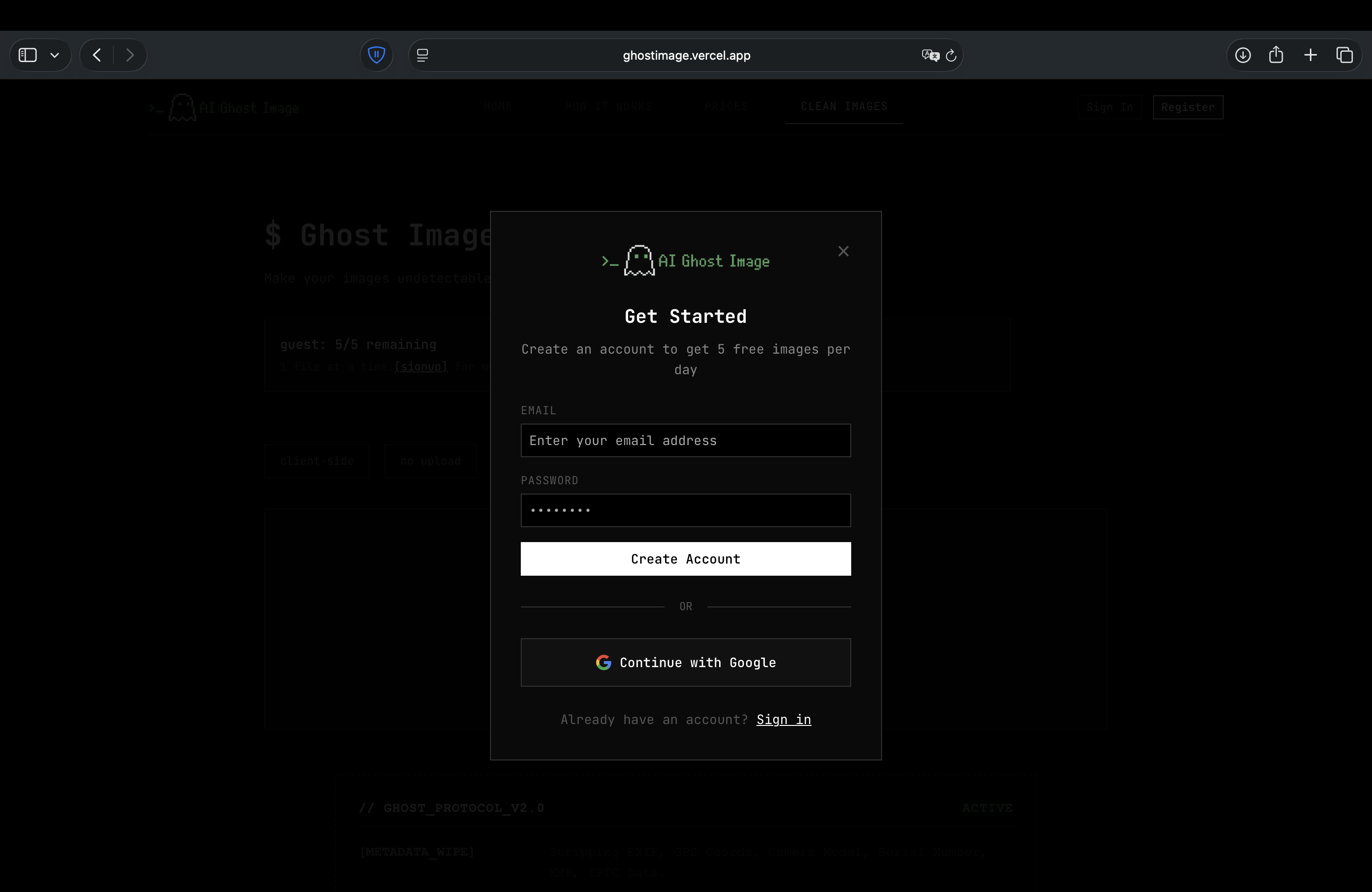Click the Sign in link at the bottom
The width and height of the screenshot is (1372, 892).
[783, 720]
